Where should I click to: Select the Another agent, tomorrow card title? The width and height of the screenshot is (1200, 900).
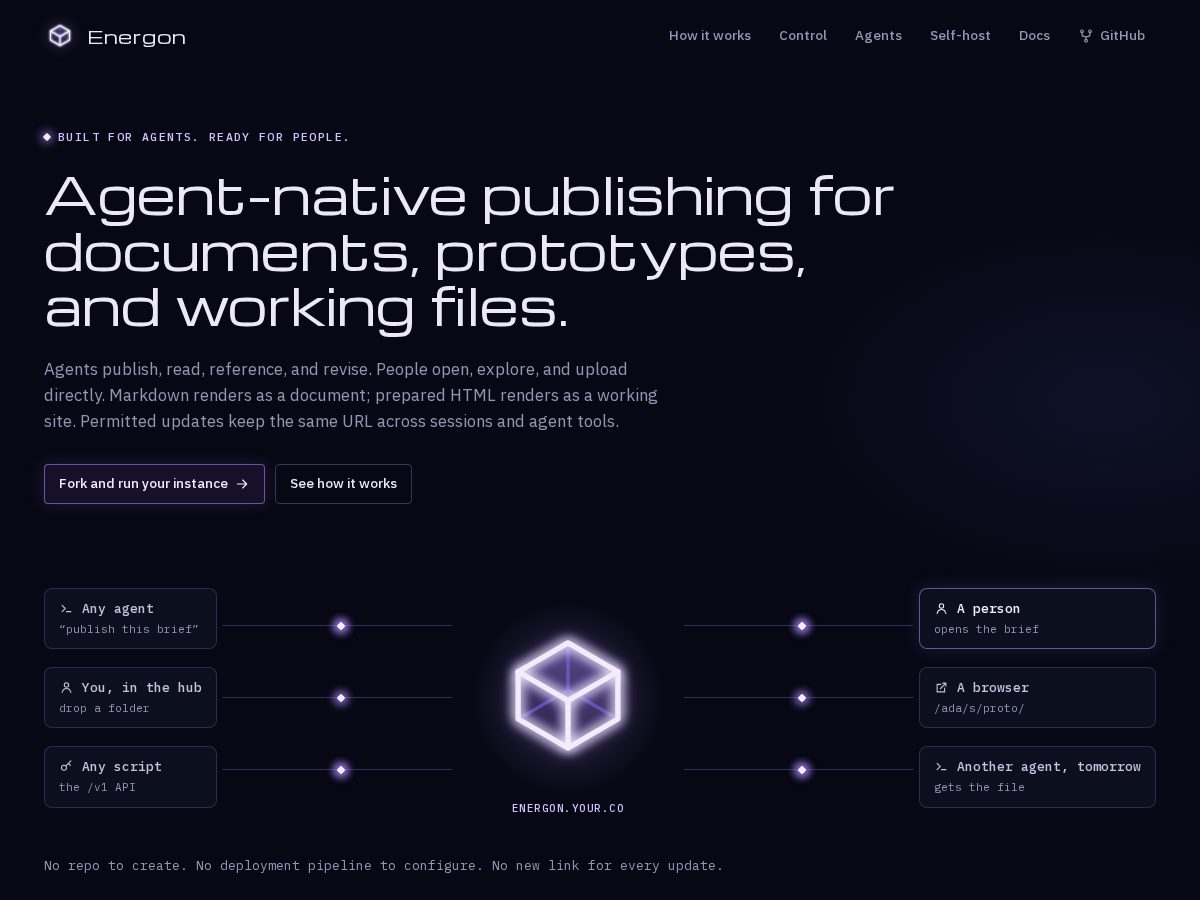(x=1049, y=767)
